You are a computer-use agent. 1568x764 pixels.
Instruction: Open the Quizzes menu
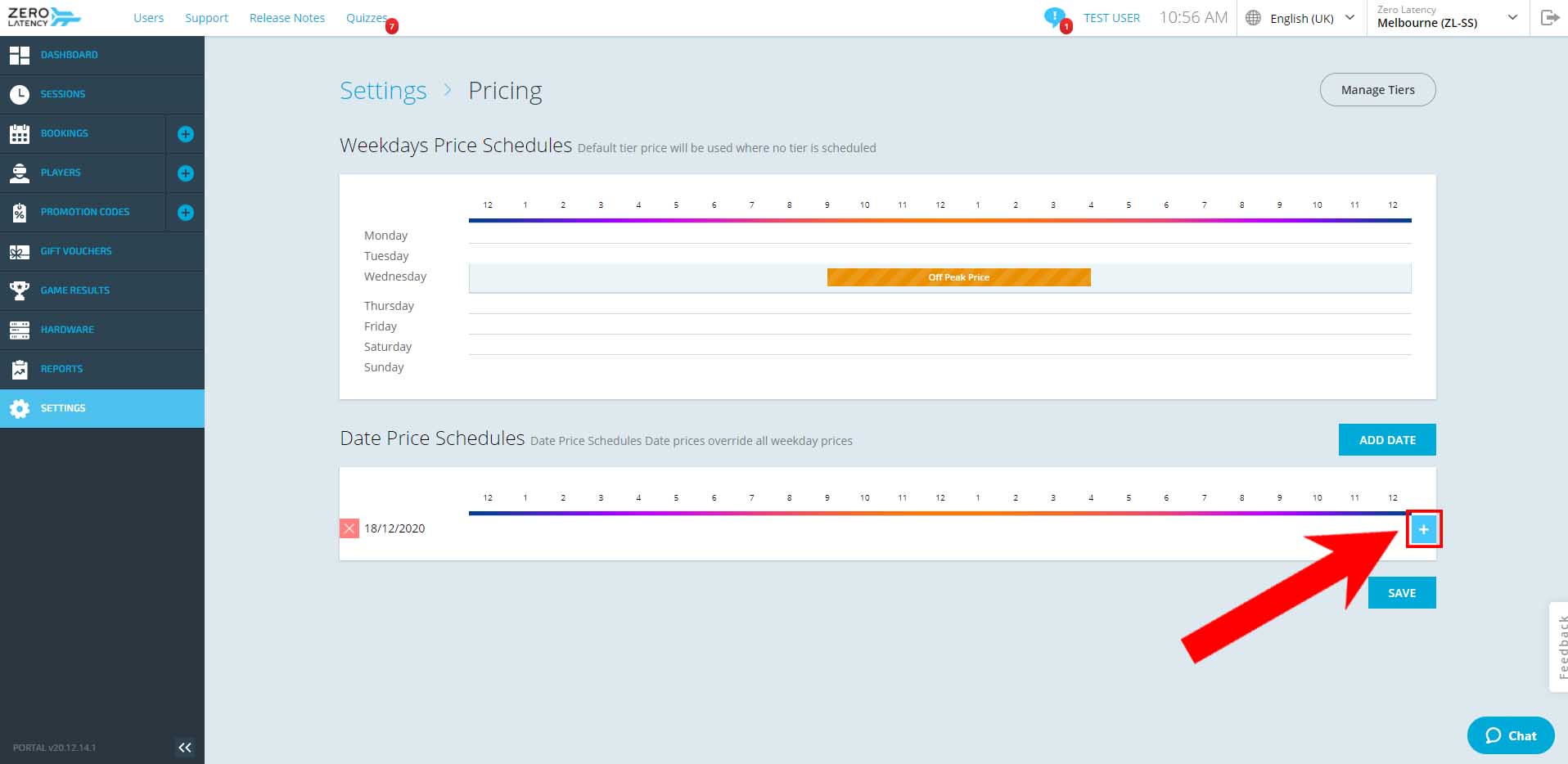tap(367, 18)
